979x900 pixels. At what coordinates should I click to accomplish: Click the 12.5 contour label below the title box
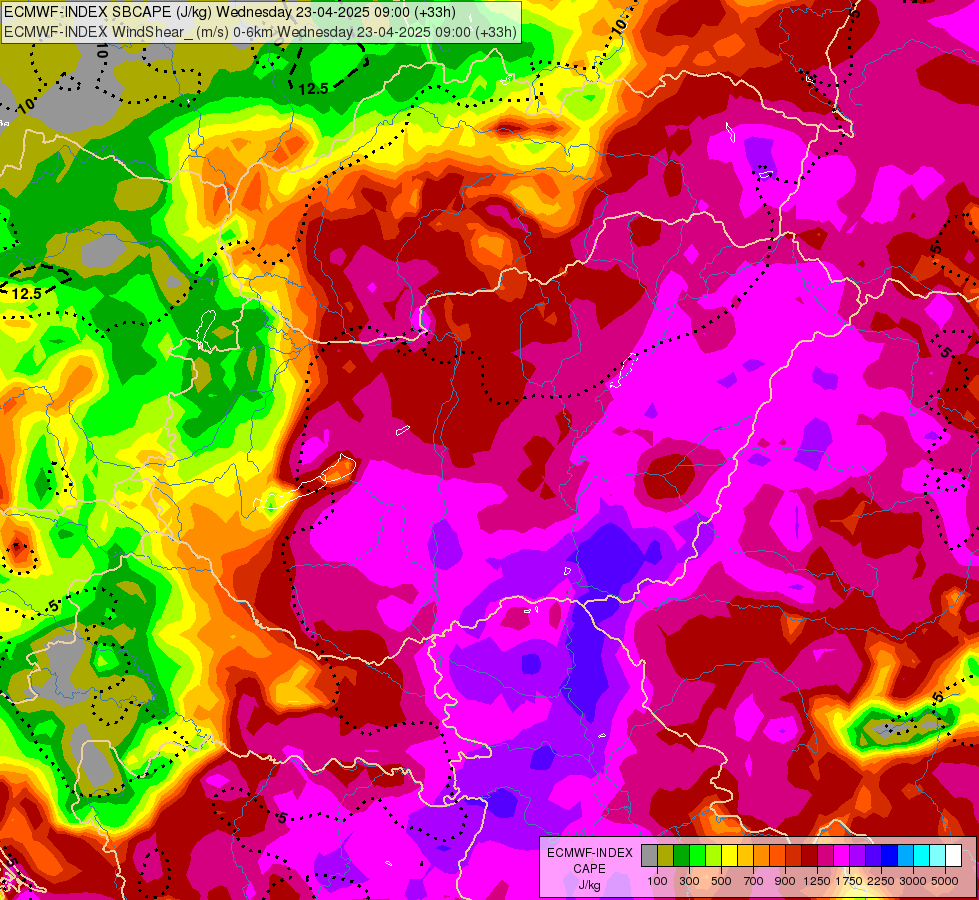coord(313,89)
